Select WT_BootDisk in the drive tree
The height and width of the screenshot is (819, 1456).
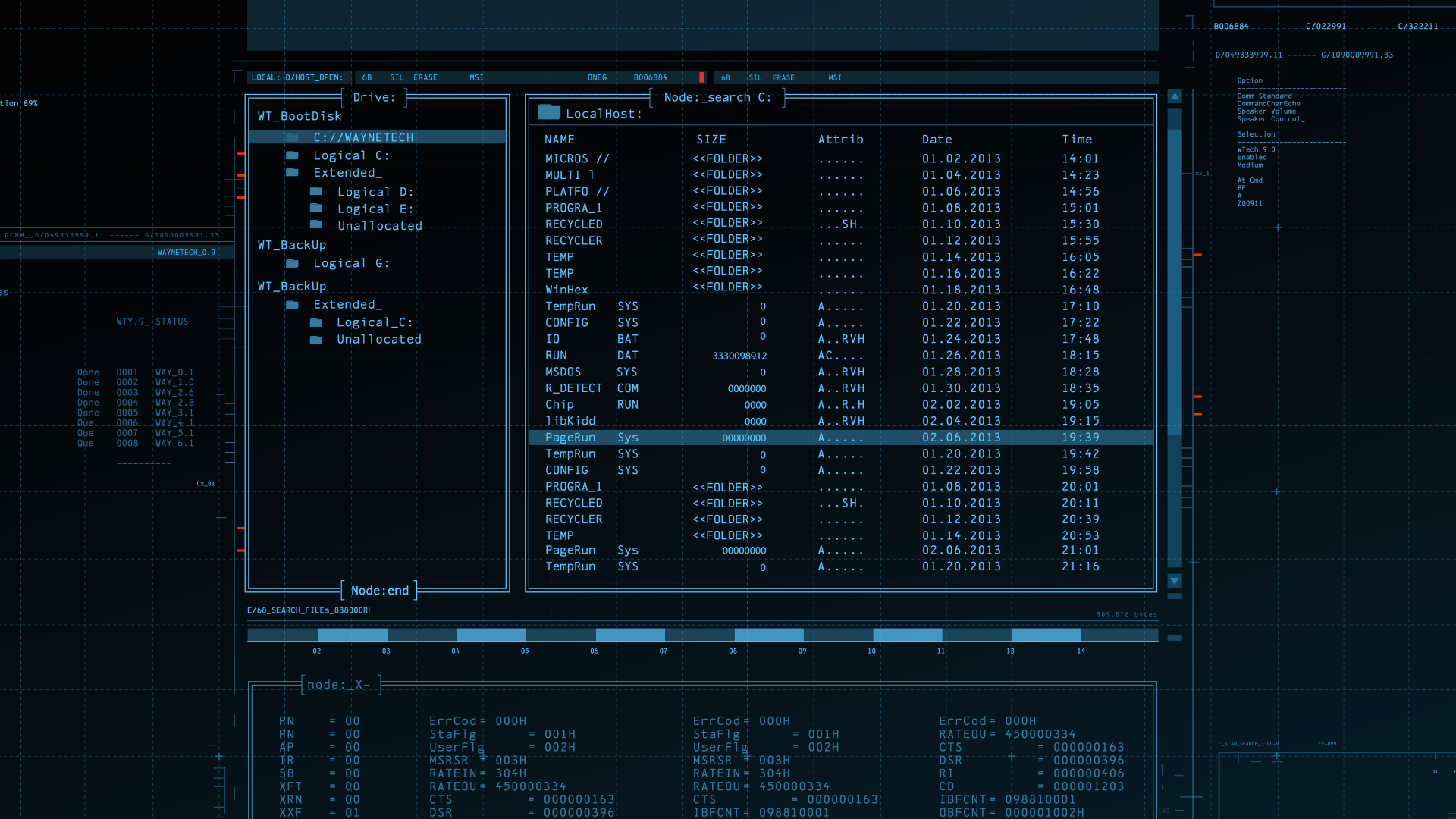pos(300,116)
